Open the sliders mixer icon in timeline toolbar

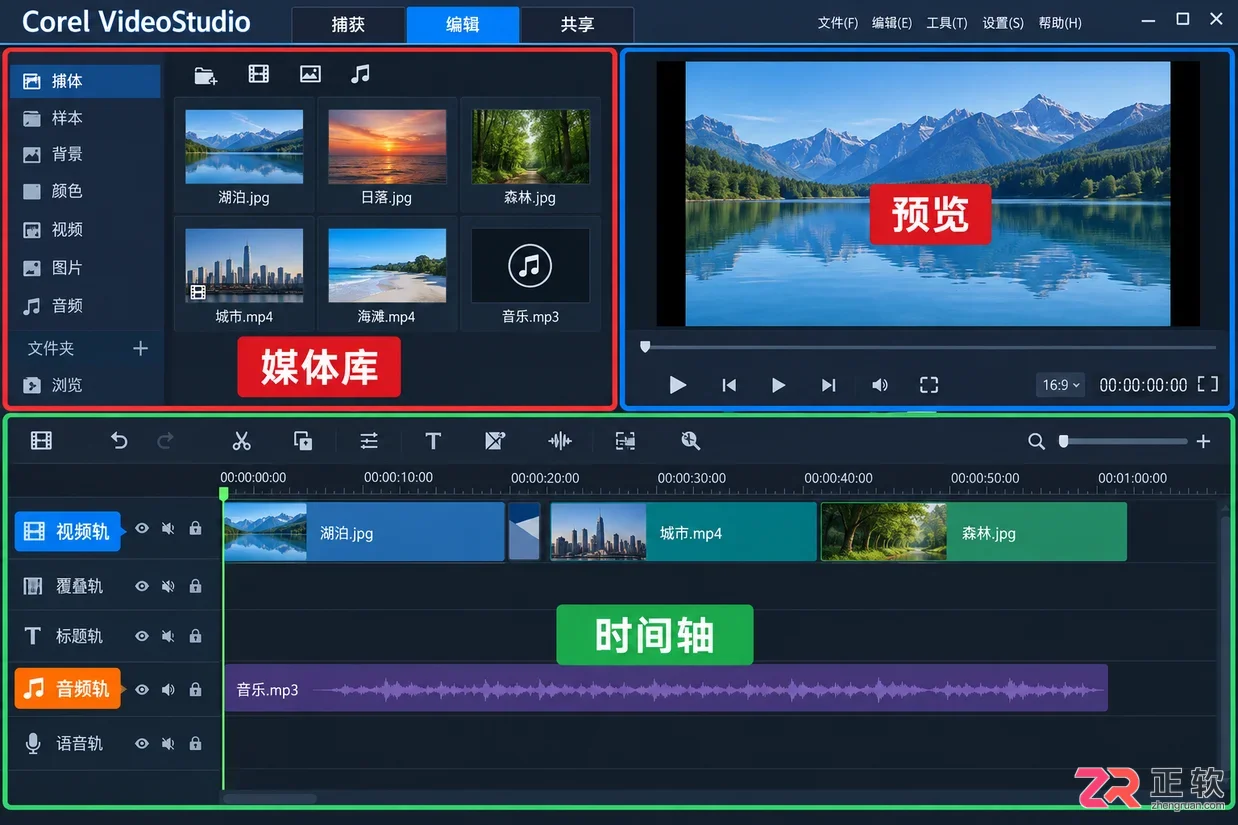click(x=369, y=441)
